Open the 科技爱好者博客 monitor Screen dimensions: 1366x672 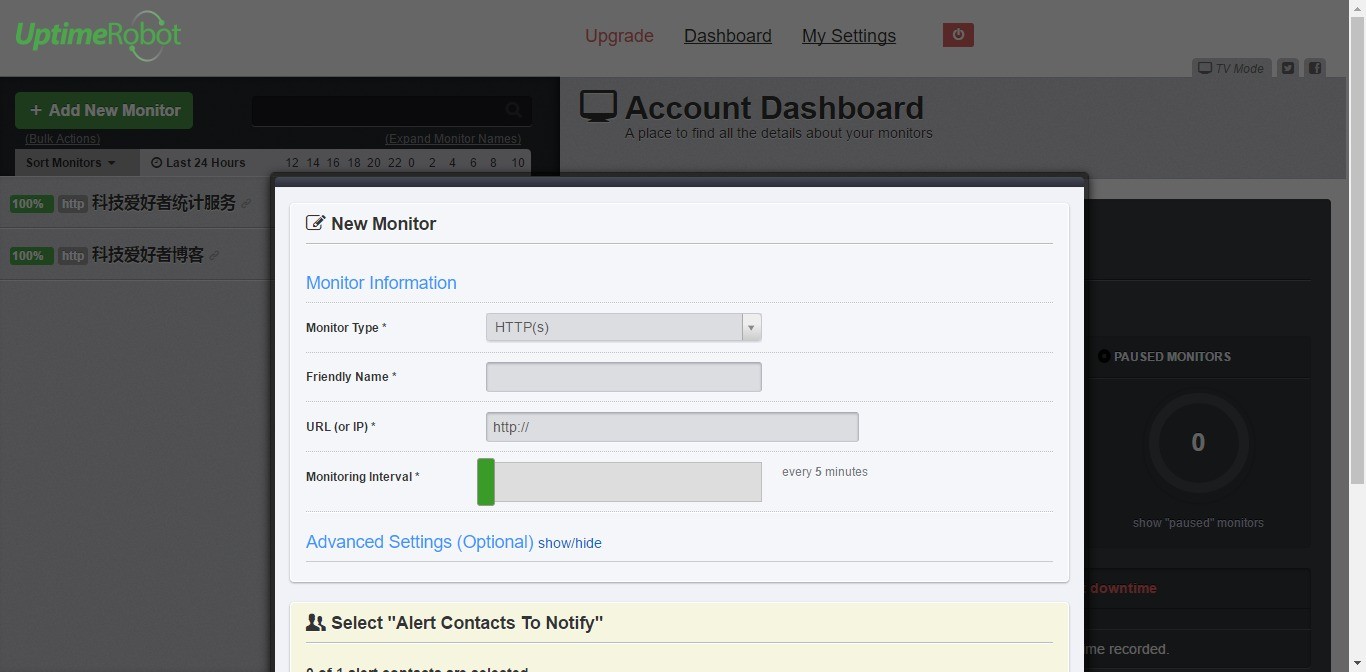148,255
